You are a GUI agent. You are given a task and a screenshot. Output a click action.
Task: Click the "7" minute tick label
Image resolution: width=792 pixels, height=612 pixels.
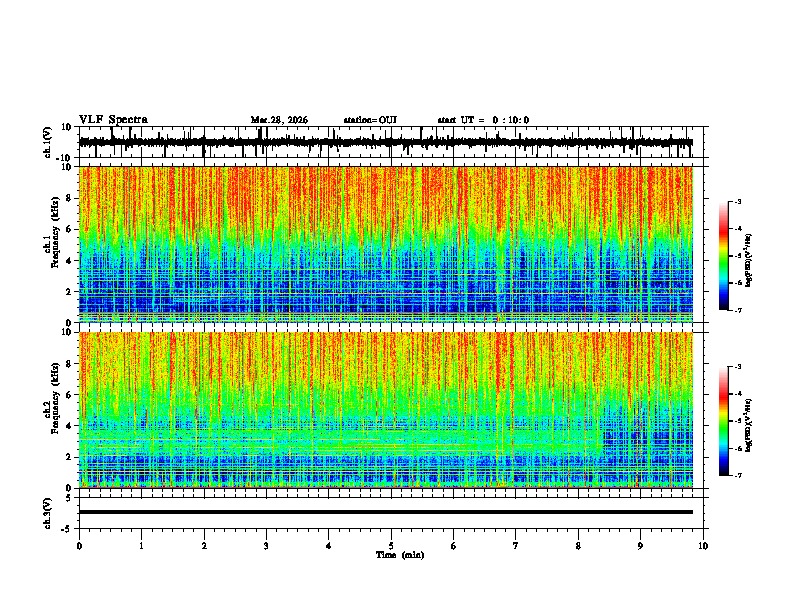point(516,546)
